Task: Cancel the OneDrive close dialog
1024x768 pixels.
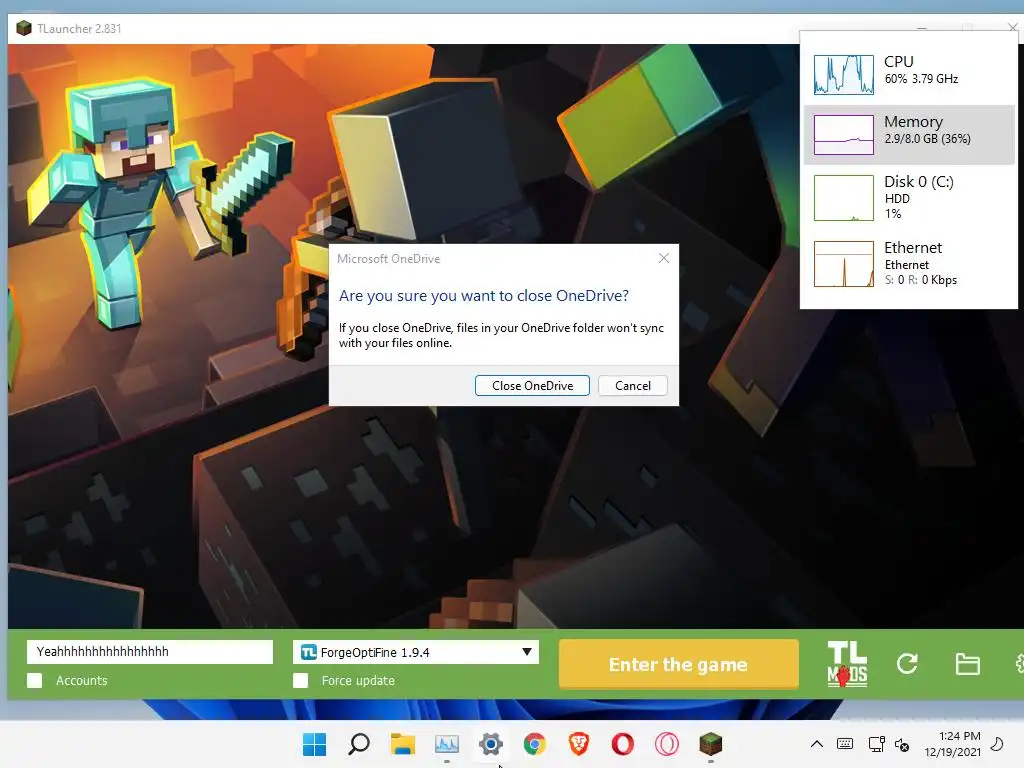Action: tap(633, 385)
